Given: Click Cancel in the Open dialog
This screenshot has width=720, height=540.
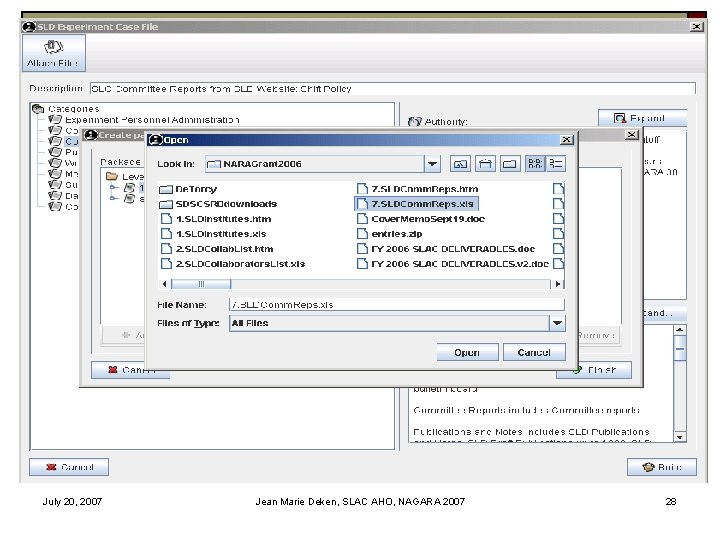Looking at the screenshot, I should 534,352.
